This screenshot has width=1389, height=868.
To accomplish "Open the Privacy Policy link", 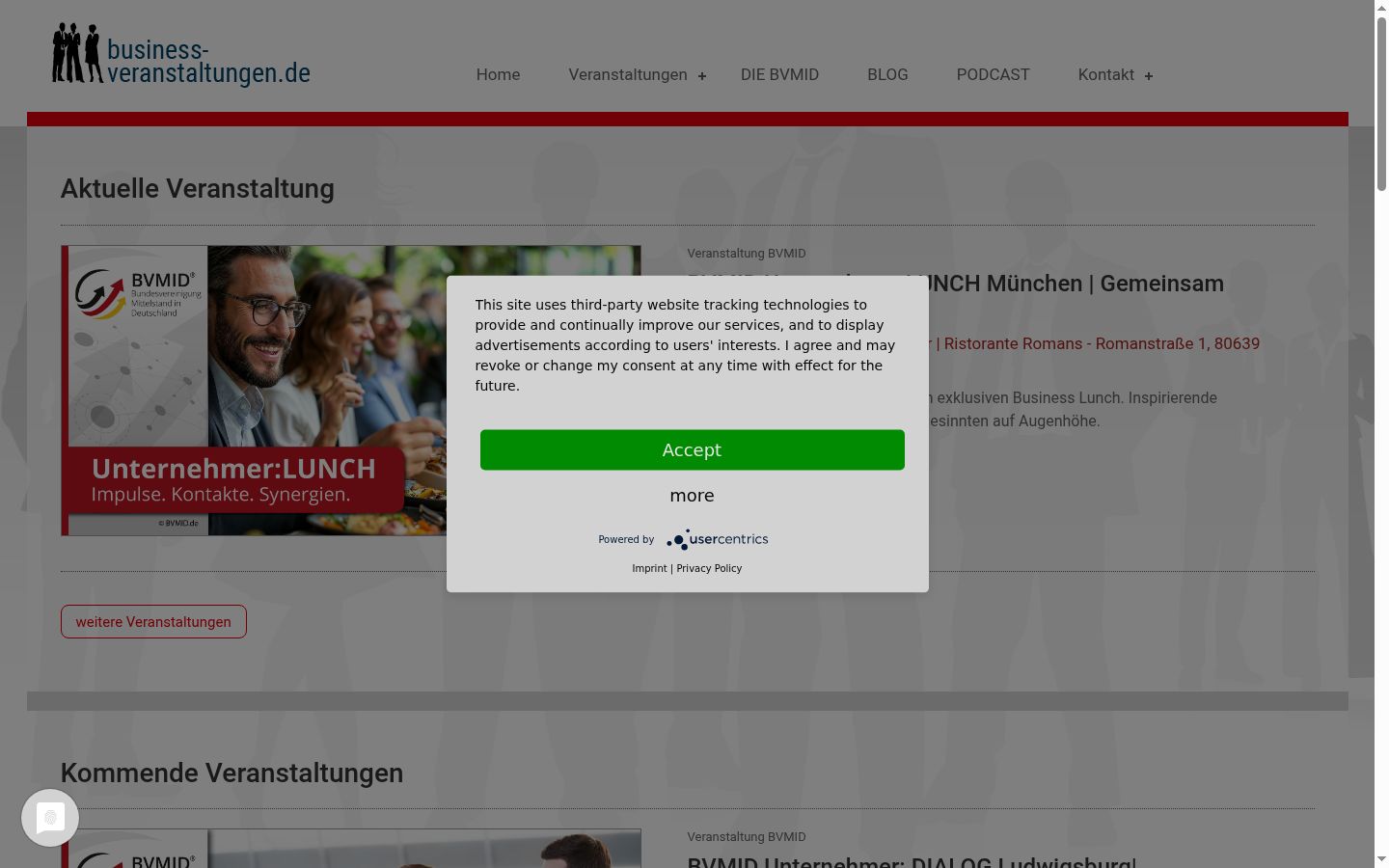I will click(709, 569).
